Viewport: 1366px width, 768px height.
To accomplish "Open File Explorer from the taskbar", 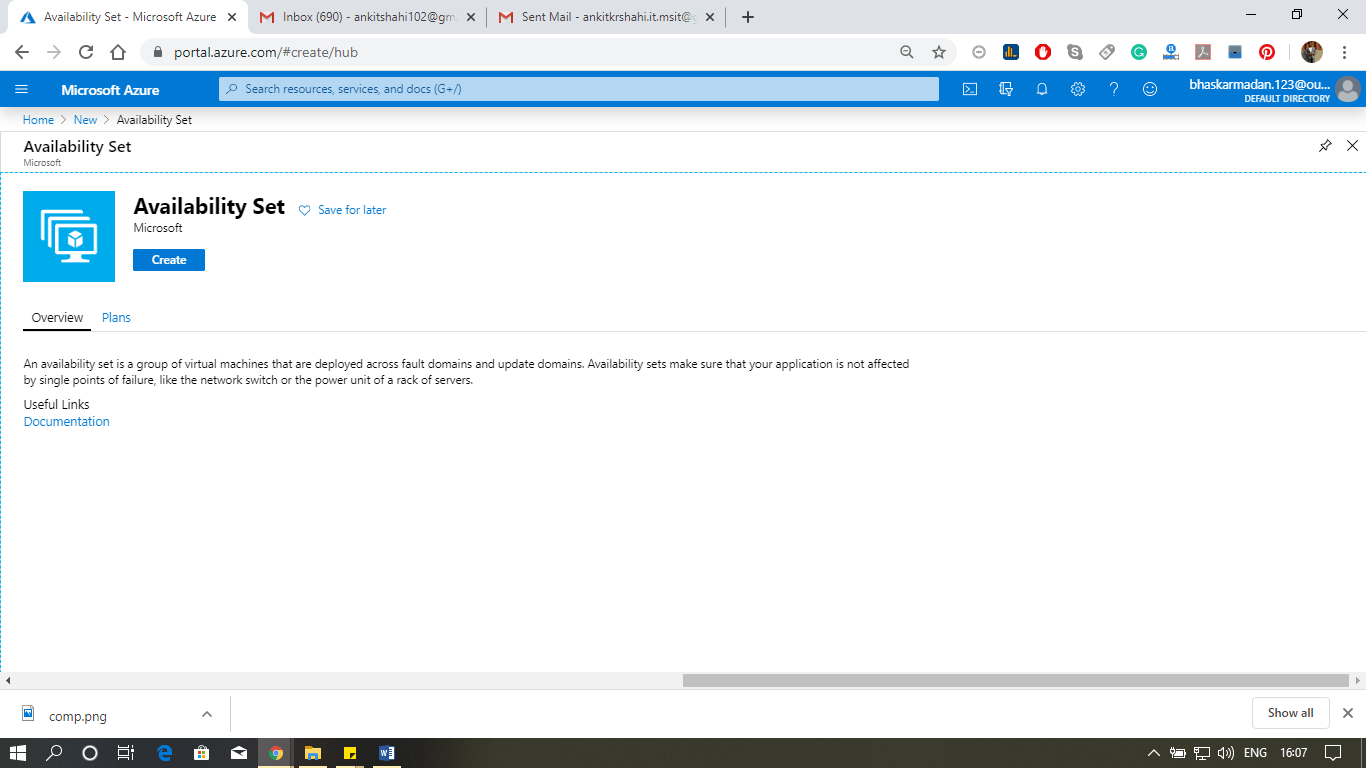I will click(313, 753).
